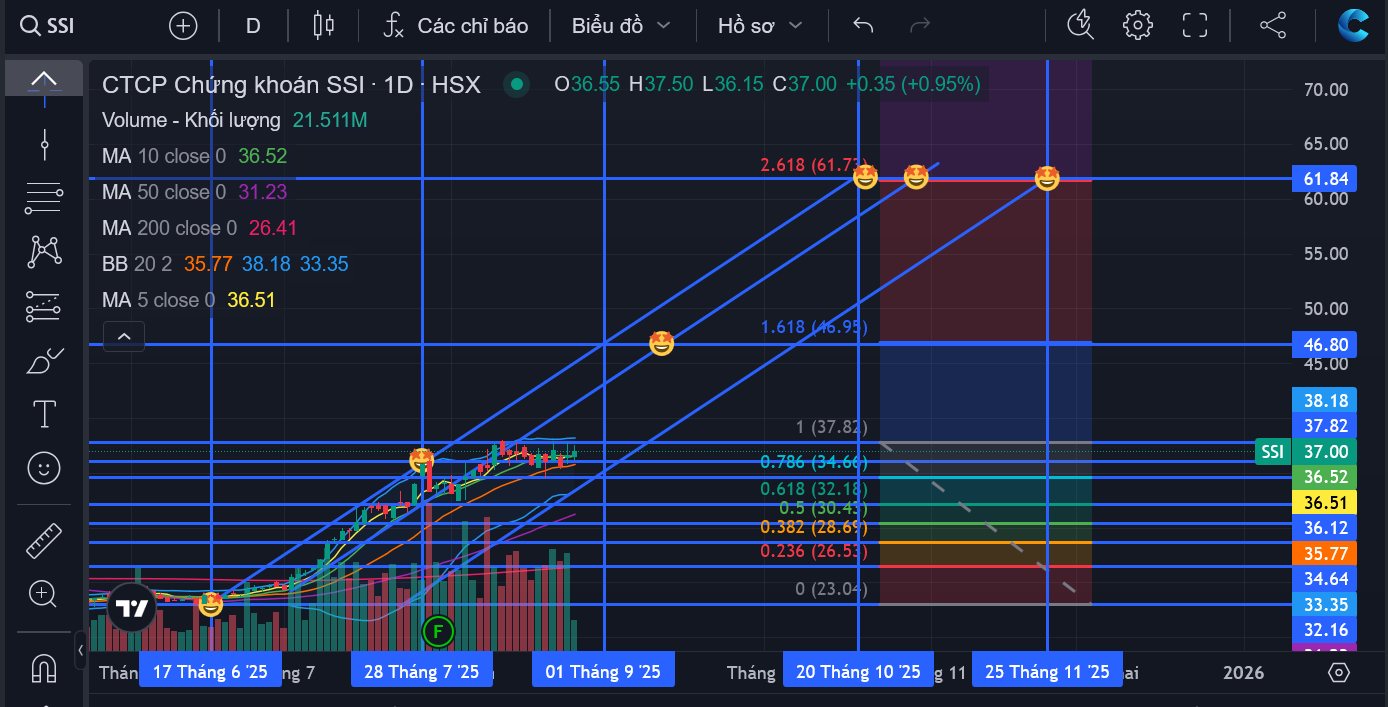Select the ruler measure tool
Viewport: 1388px width, 707px height.
click(44, 541)
